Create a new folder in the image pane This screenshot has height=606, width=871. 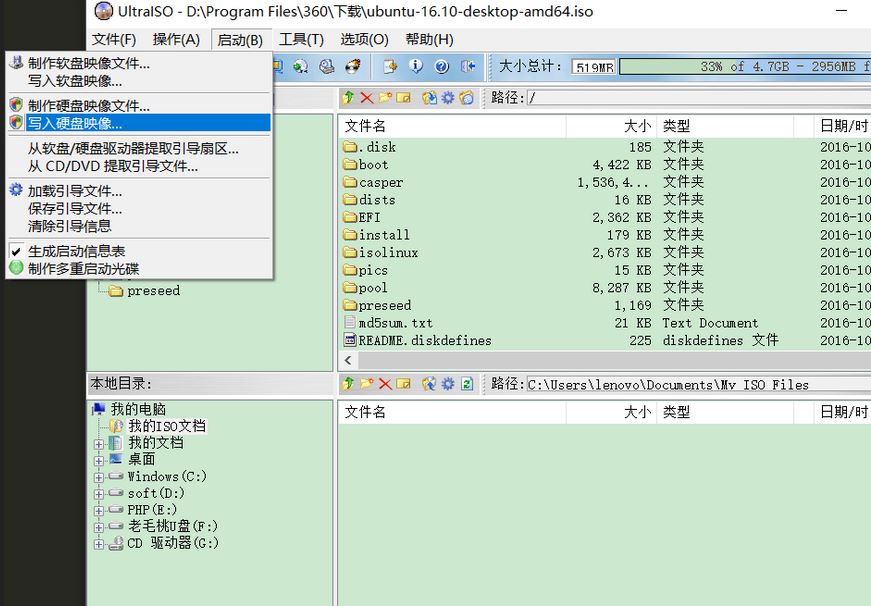coord(385,98)
